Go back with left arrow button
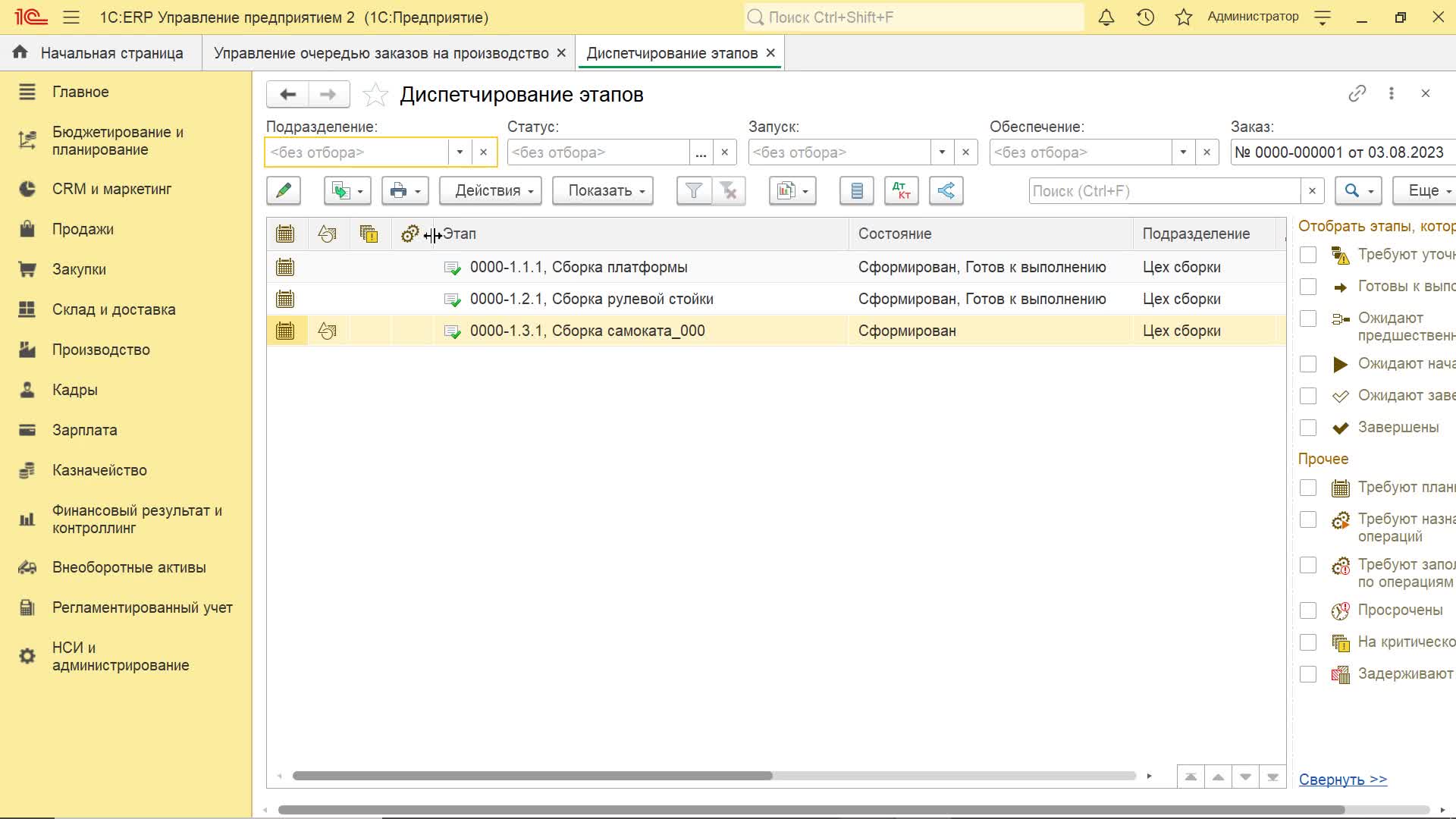This screenshot has width=1456, height=819. click(287, 94)
